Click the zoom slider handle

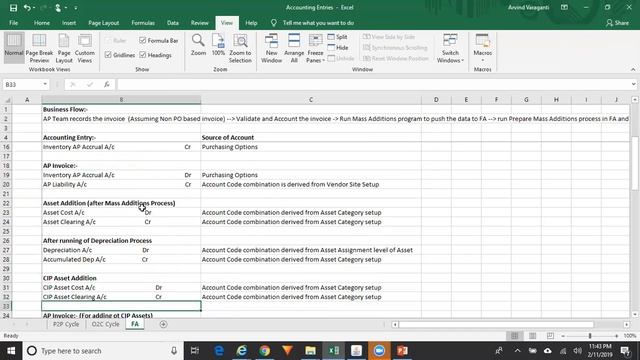(590, 336)
